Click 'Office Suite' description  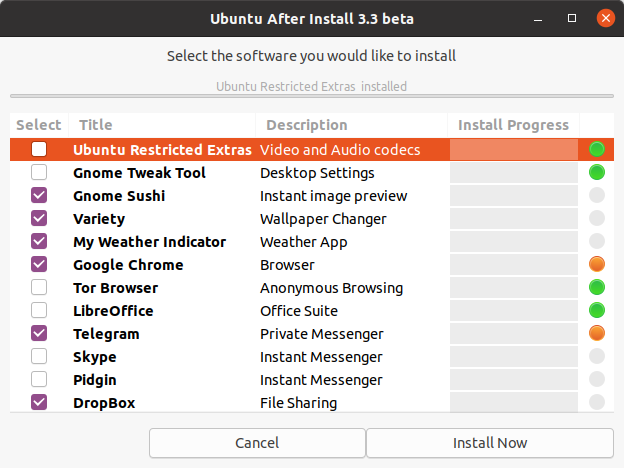click(x=299, y=311)
